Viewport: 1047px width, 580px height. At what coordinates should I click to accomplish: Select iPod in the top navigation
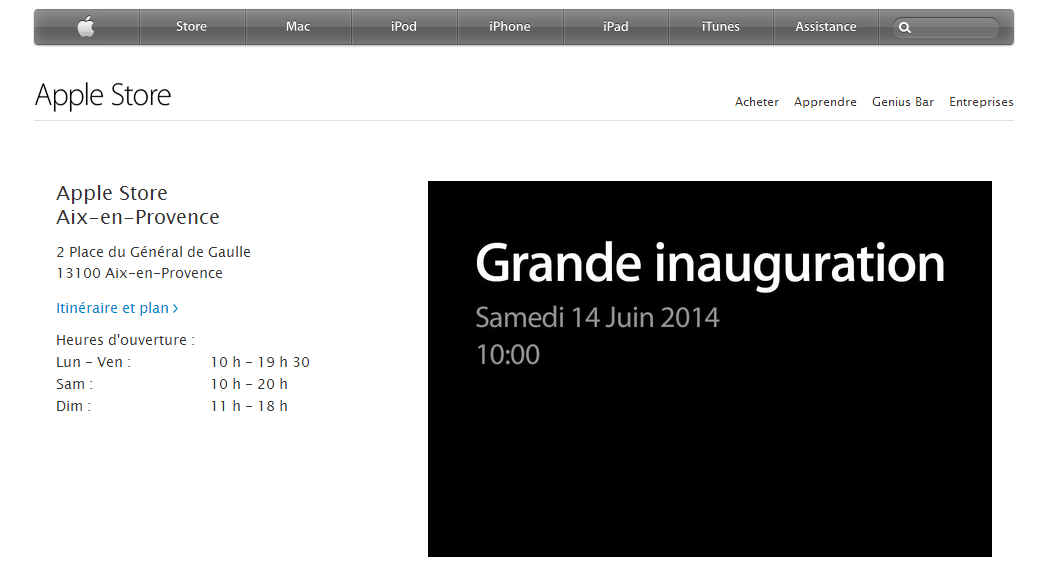[x=404, y=27]
